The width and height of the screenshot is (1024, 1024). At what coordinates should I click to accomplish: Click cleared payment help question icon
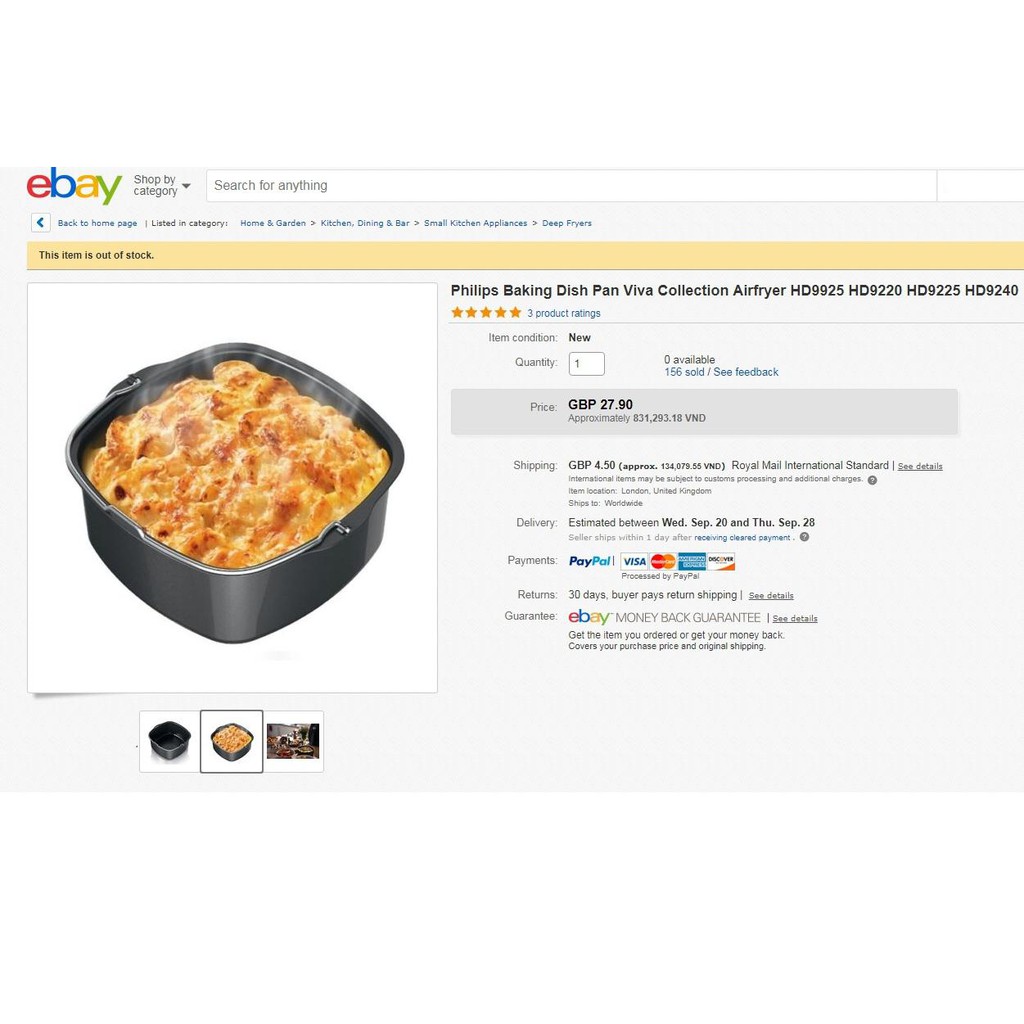pos(804,537)
